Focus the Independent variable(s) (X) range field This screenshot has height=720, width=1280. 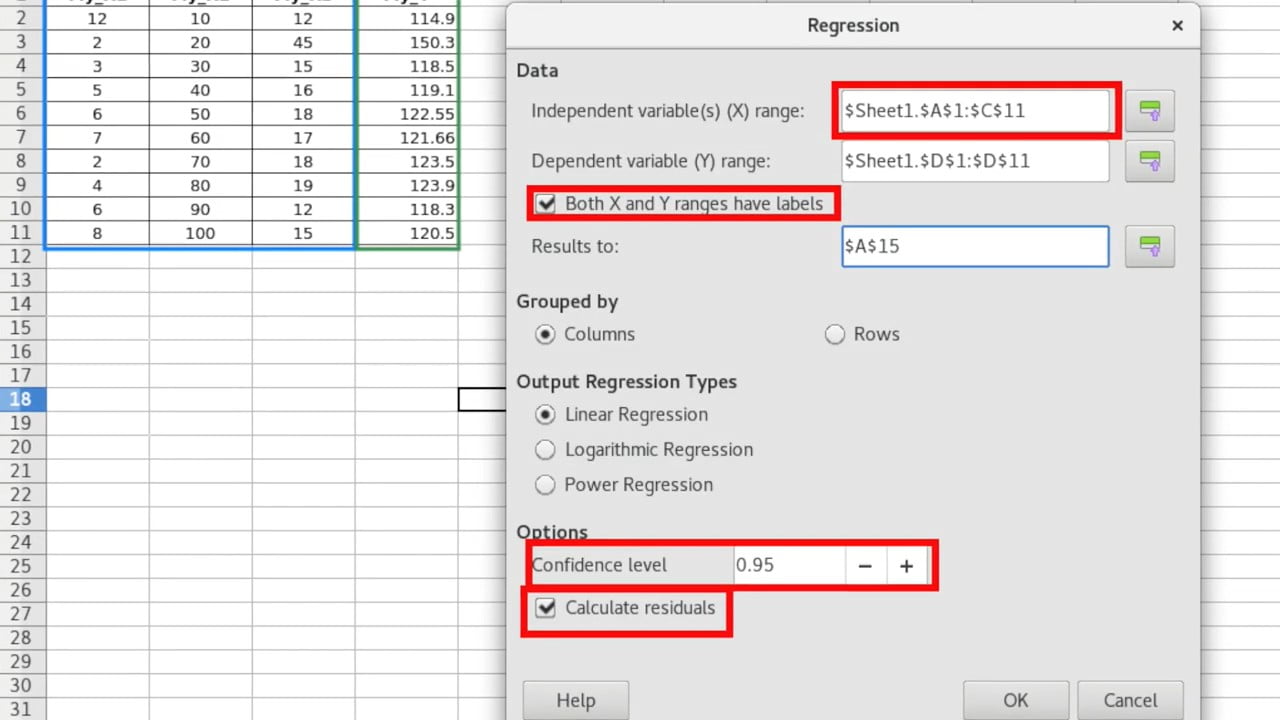[x=975, y=111]
